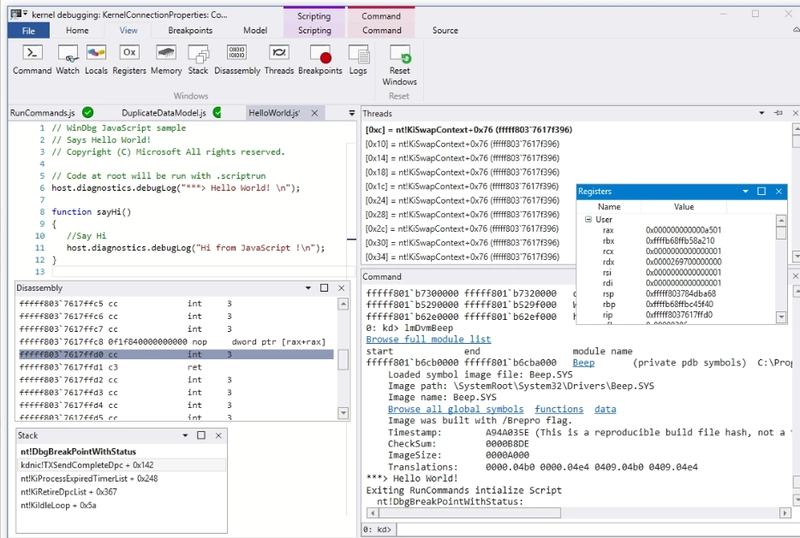Image resolution: width=800 pixels, height=538 pixels.
Task: Select the rax register value
Action: coord(683,230)
